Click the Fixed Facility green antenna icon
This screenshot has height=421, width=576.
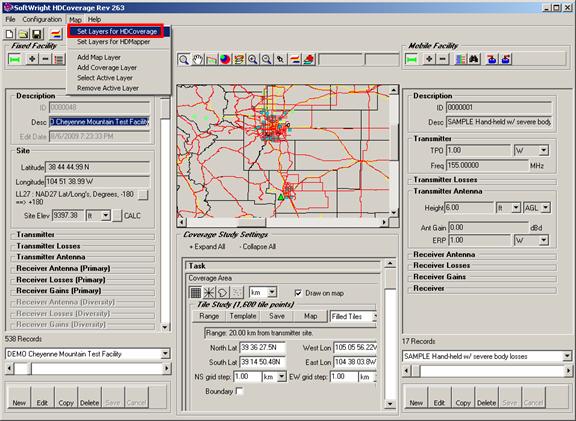[x=14, y=59]
